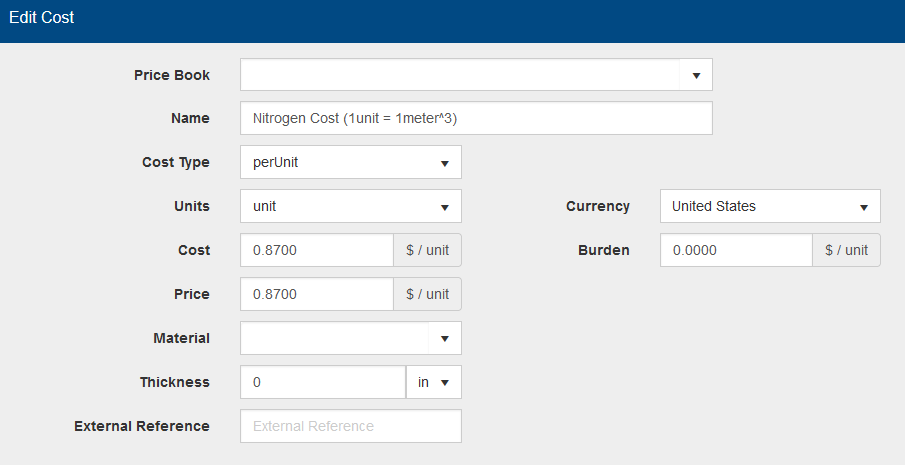
Task: Click the Edit Cost dialog title
Action: [x=42, y=18]
